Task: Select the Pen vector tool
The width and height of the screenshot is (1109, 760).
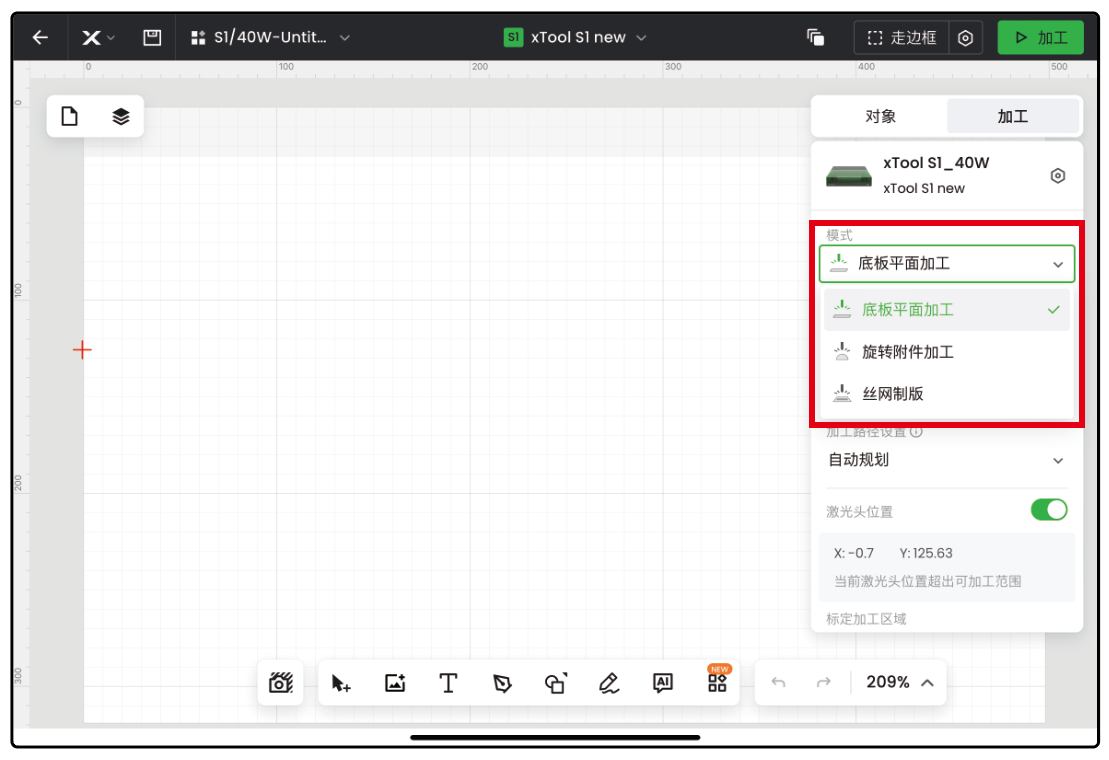Action: point(502,683)
